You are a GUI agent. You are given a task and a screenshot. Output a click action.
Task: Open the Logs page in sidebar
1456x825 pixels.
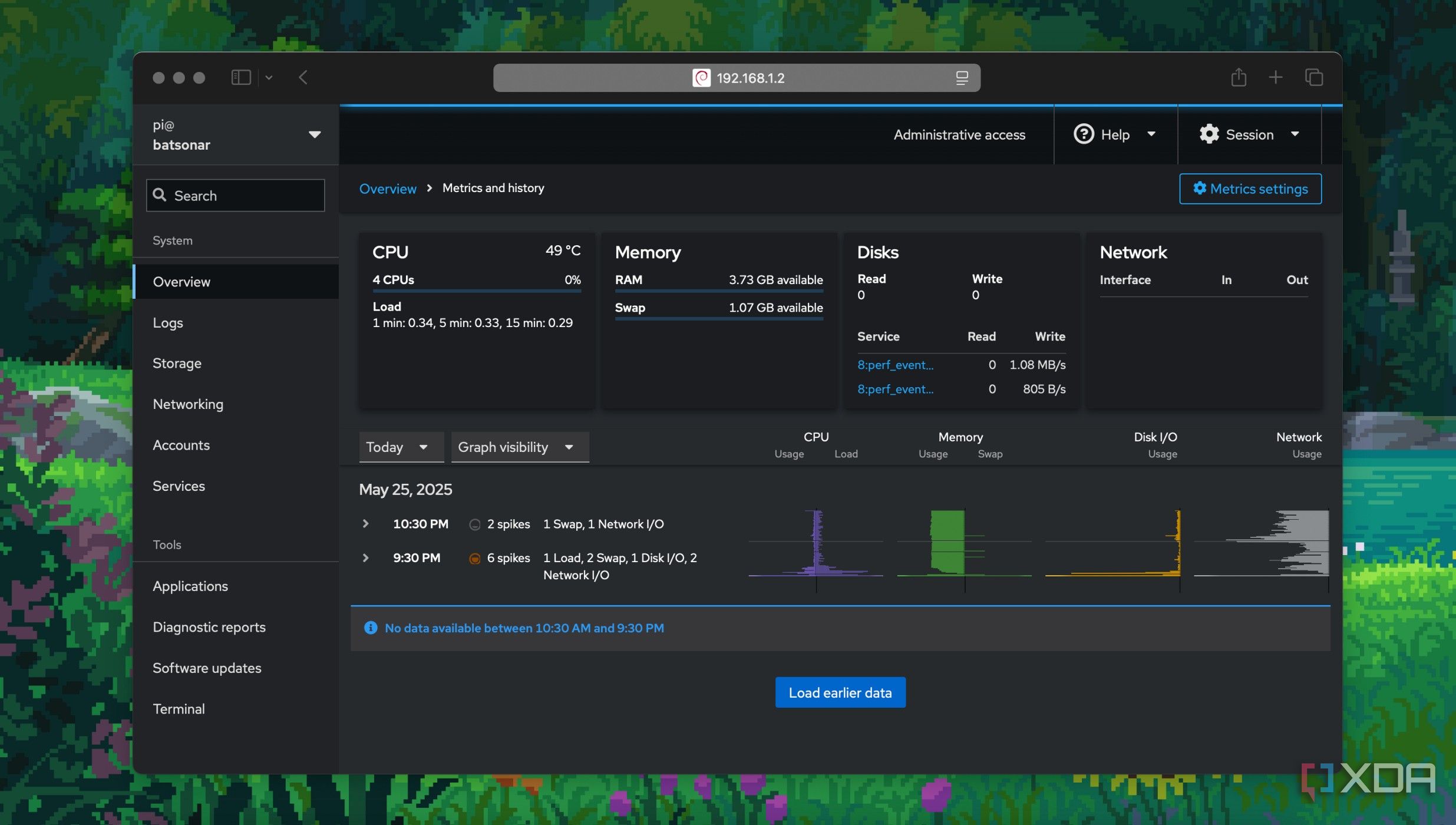(236, 322)
